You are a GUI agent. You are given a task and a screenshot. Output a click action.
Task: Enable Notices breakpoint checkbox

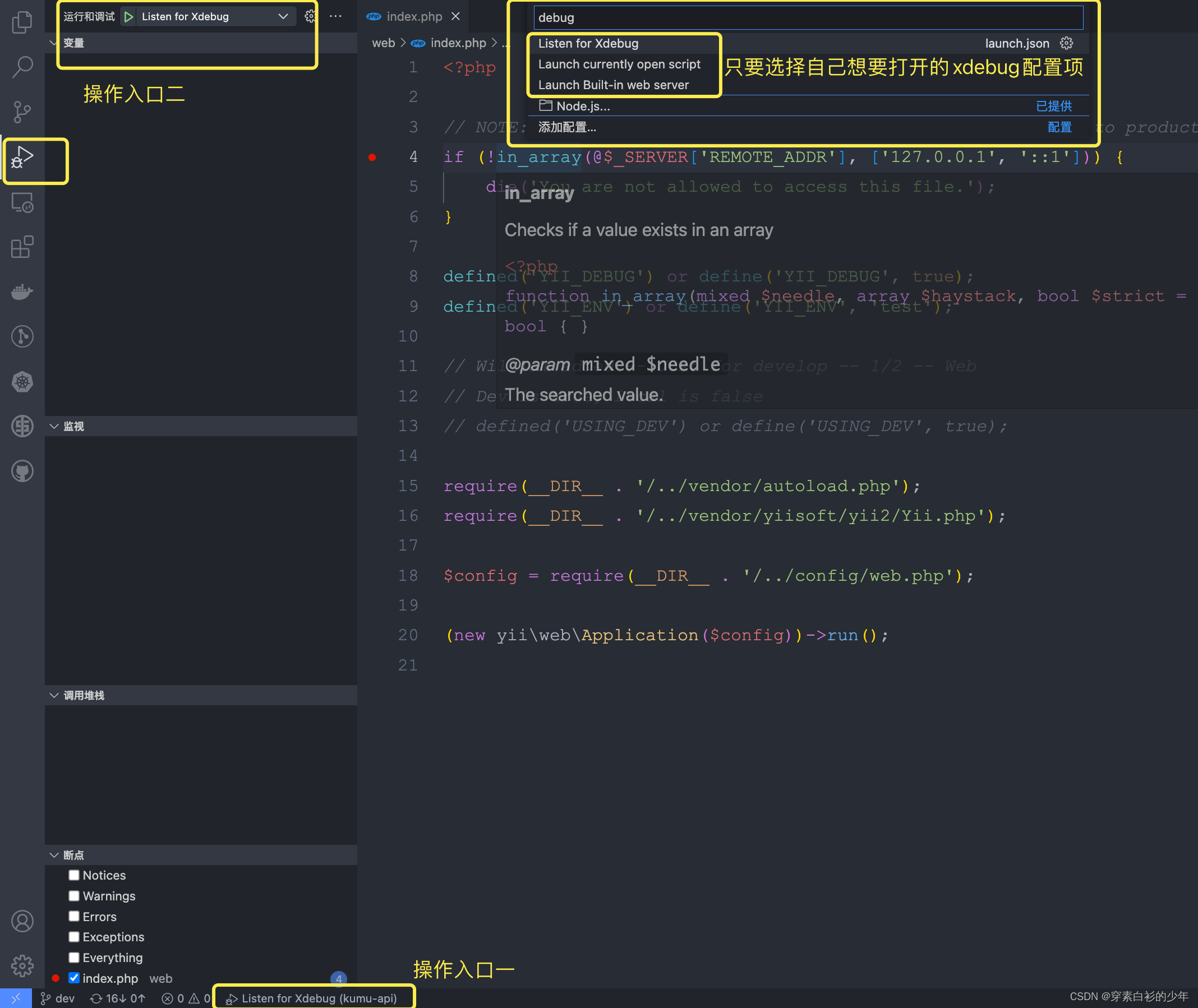tap(73, 875)
